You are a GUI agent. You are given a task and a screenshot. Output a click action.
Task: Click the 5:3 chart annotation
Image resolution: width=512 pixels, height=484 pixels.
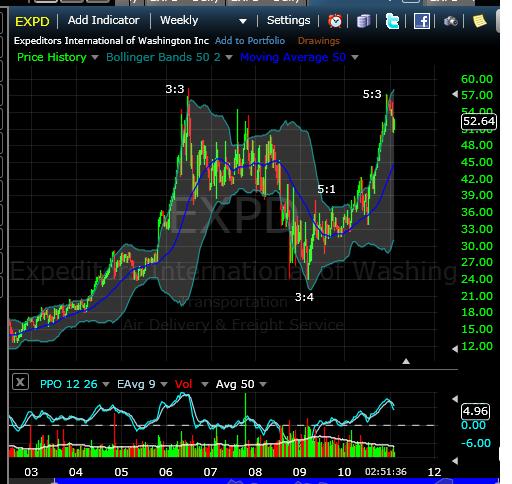[x=372, y=94]
